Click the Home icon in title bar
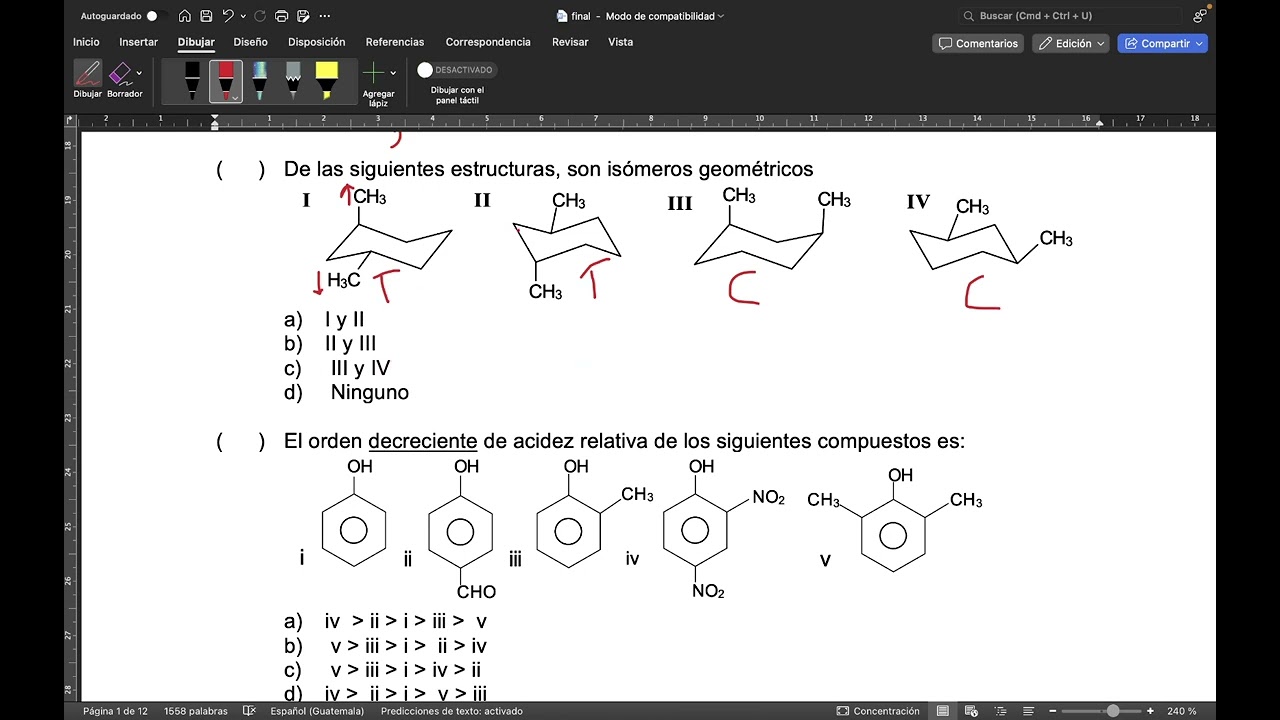 (185, 16)
